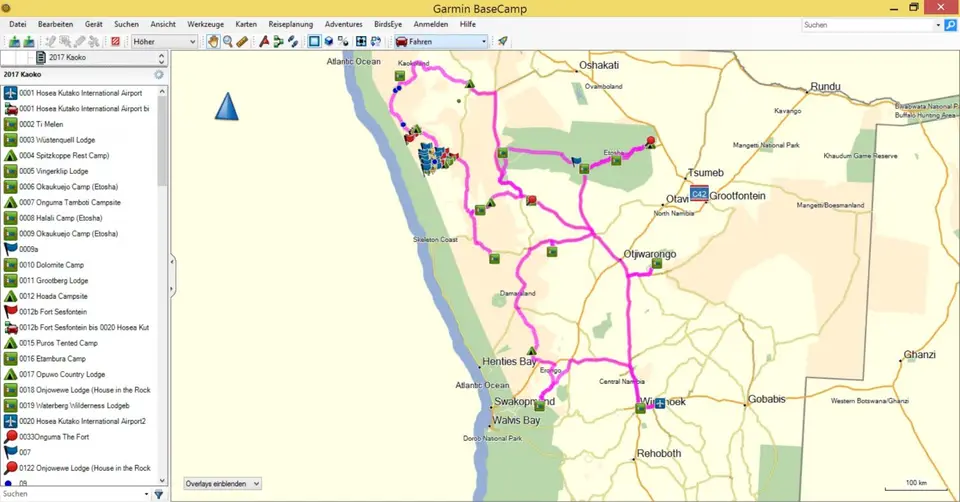Click the blue flag marker on map
The width and height of the screenshot is (960, 502).
pyautogui.click(x=576, y=161)
